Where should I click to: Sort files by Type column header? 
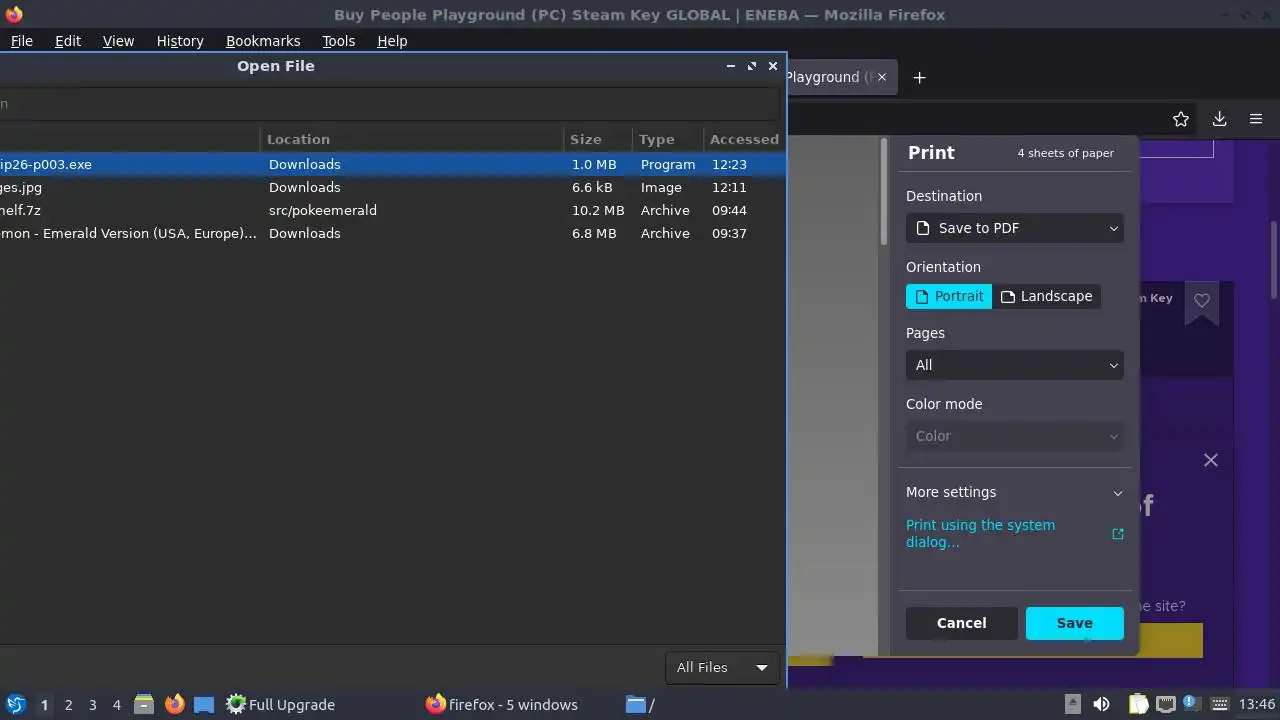668,139
